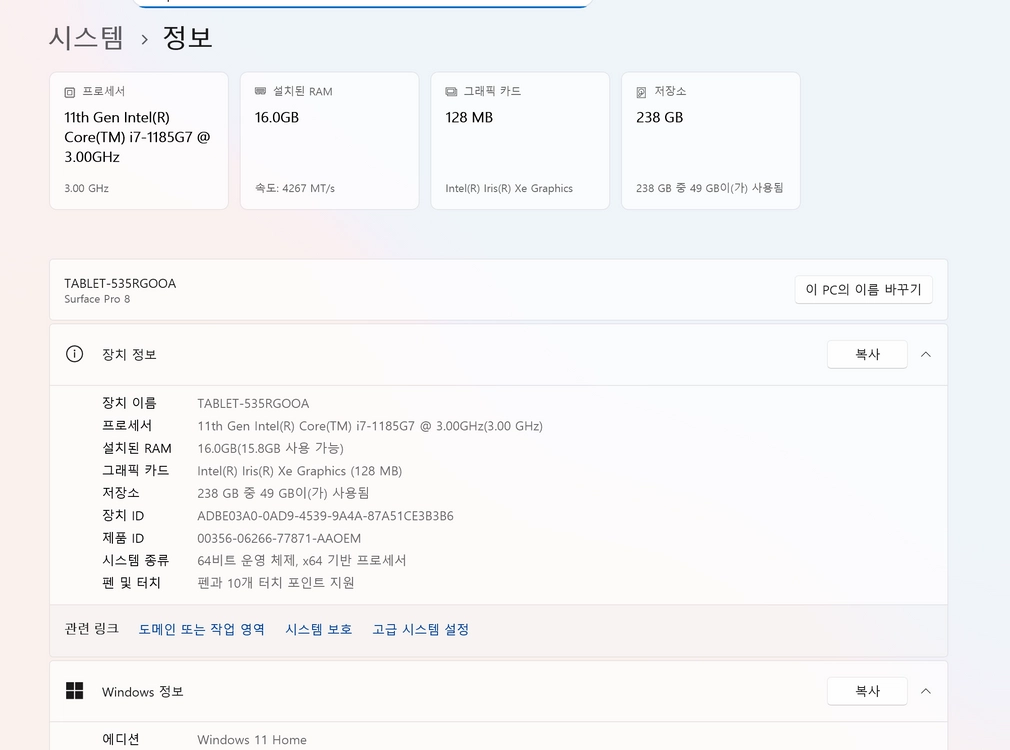Click the Windows 정보 section header title
1010x750 pixels.
142,691
